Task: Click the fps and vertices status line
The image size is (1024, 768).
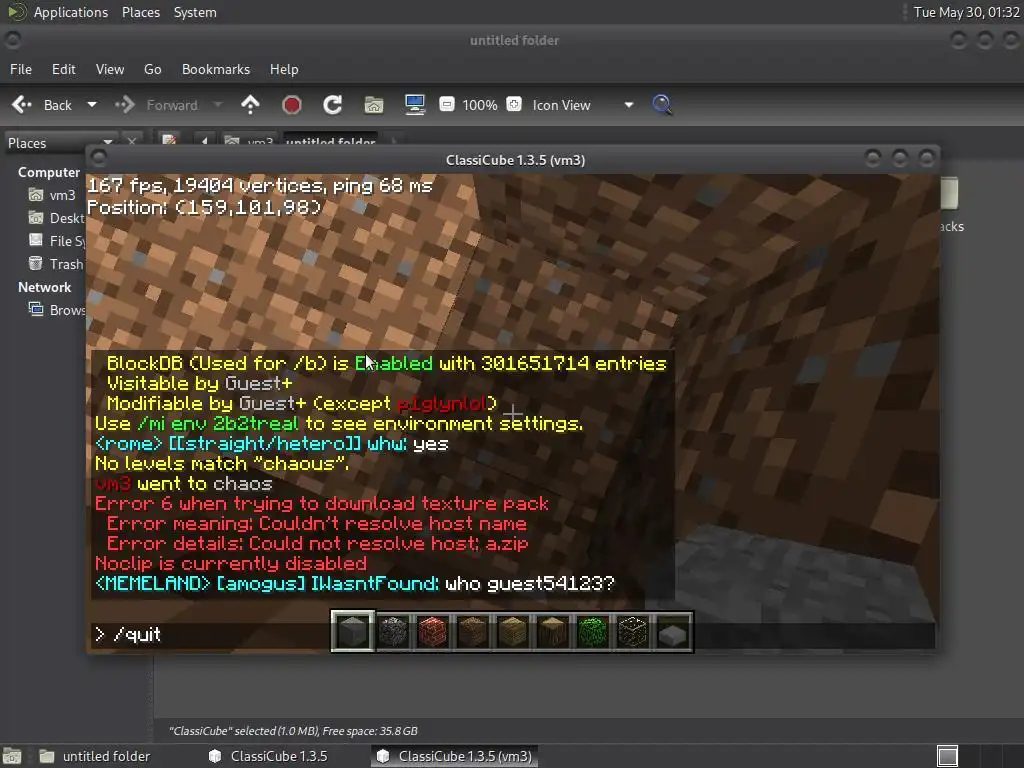Action: [260, 185]
